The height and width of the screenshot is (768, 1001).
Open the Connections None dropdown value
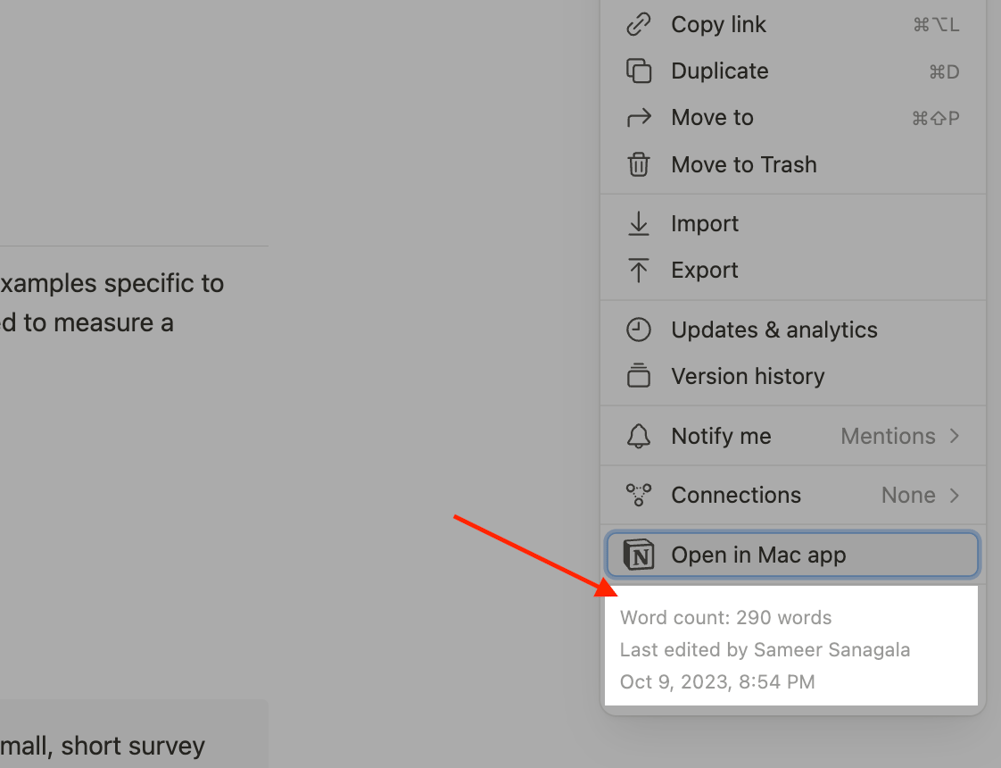click(x=908, y=495)
